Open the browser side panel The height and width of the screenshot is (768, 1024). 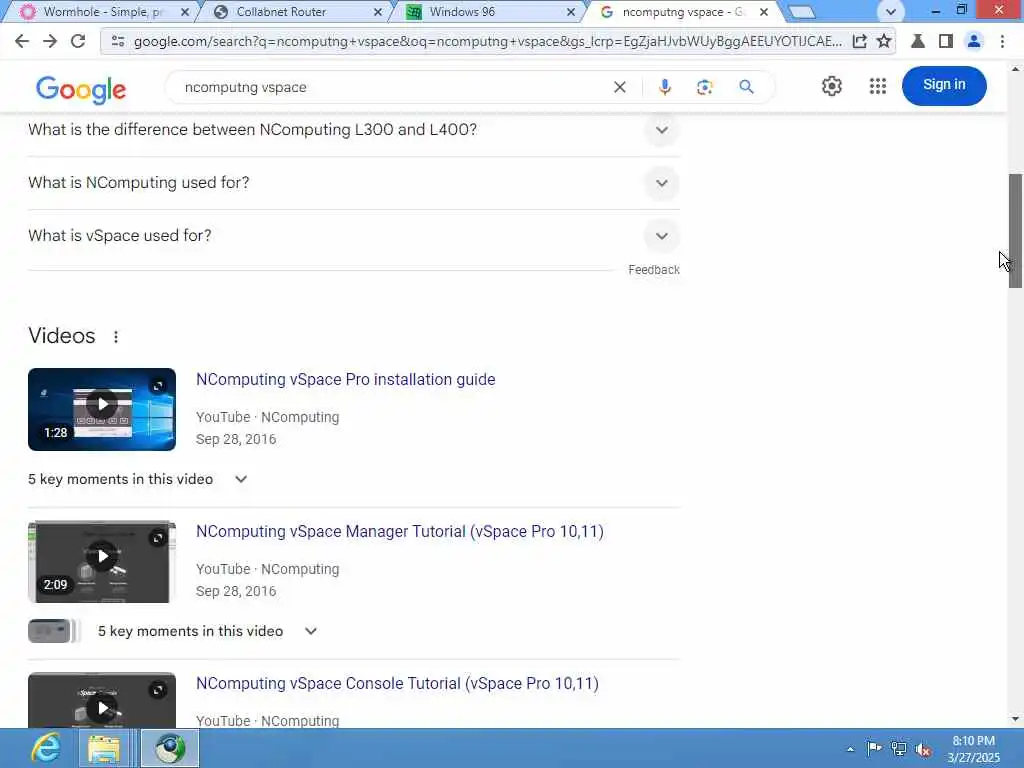coord(945,41)
